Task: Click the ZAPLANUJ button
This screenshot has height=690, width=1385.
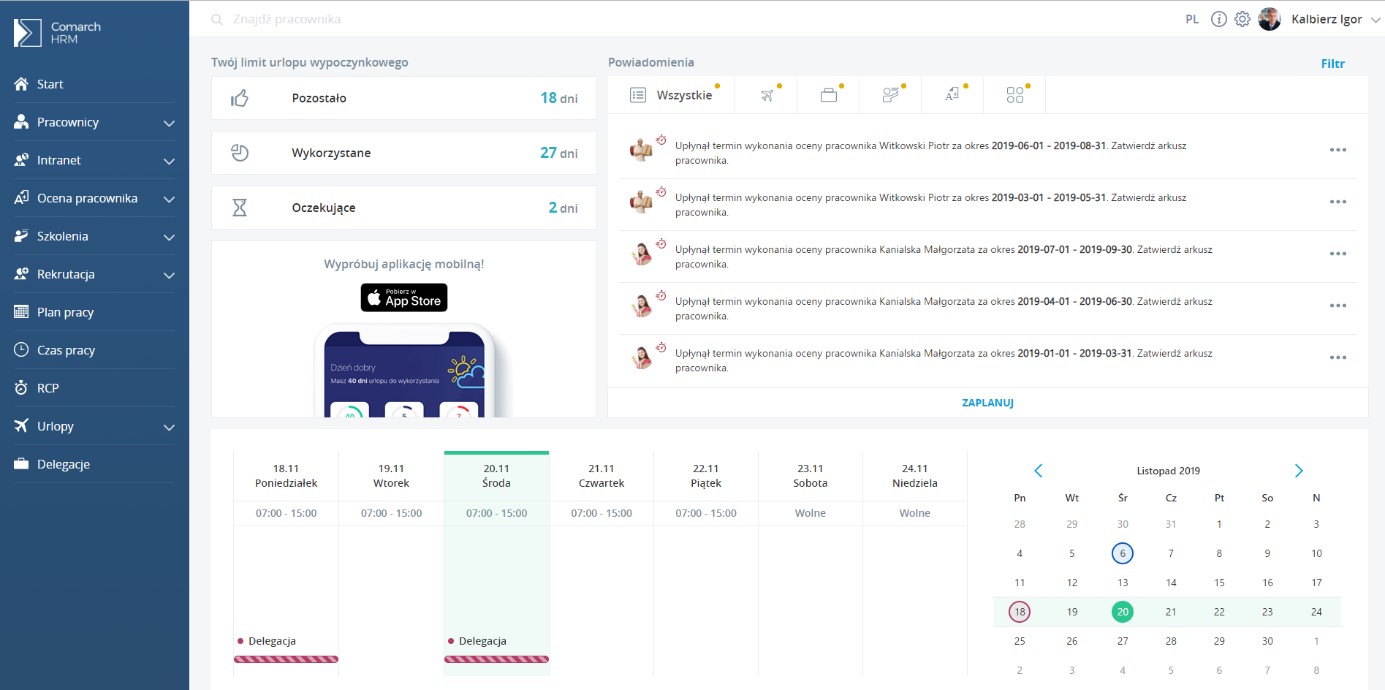Action: (x=988, y=403)
